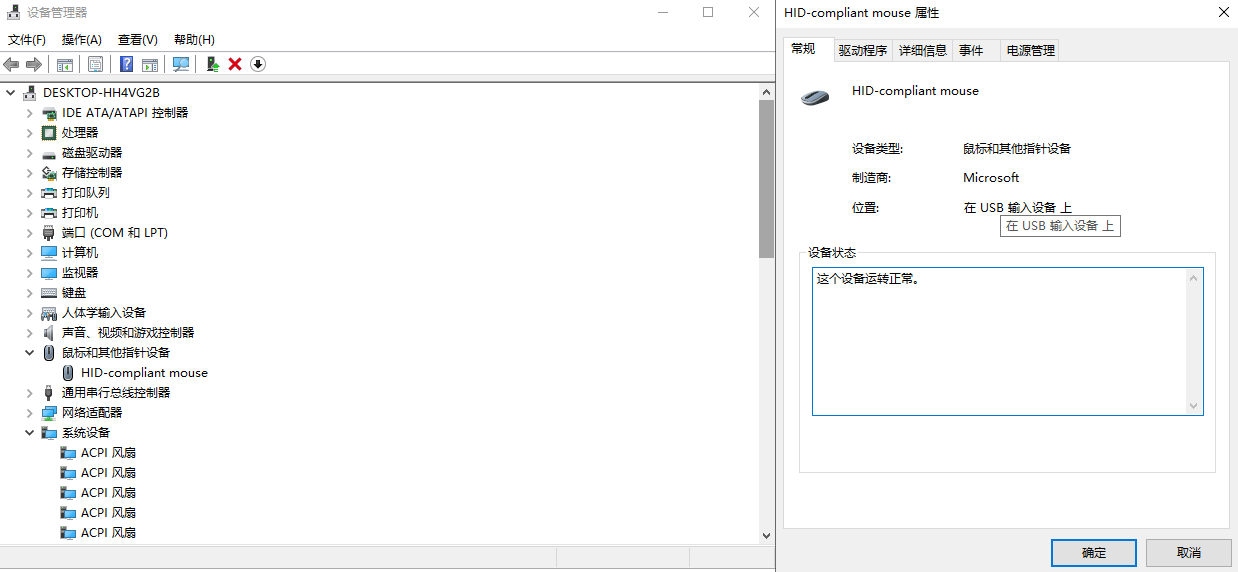The height and width of the screenshot is (572, 1238).
Task: Click the 处理器 processor icon
Action: tap(49, 133)
